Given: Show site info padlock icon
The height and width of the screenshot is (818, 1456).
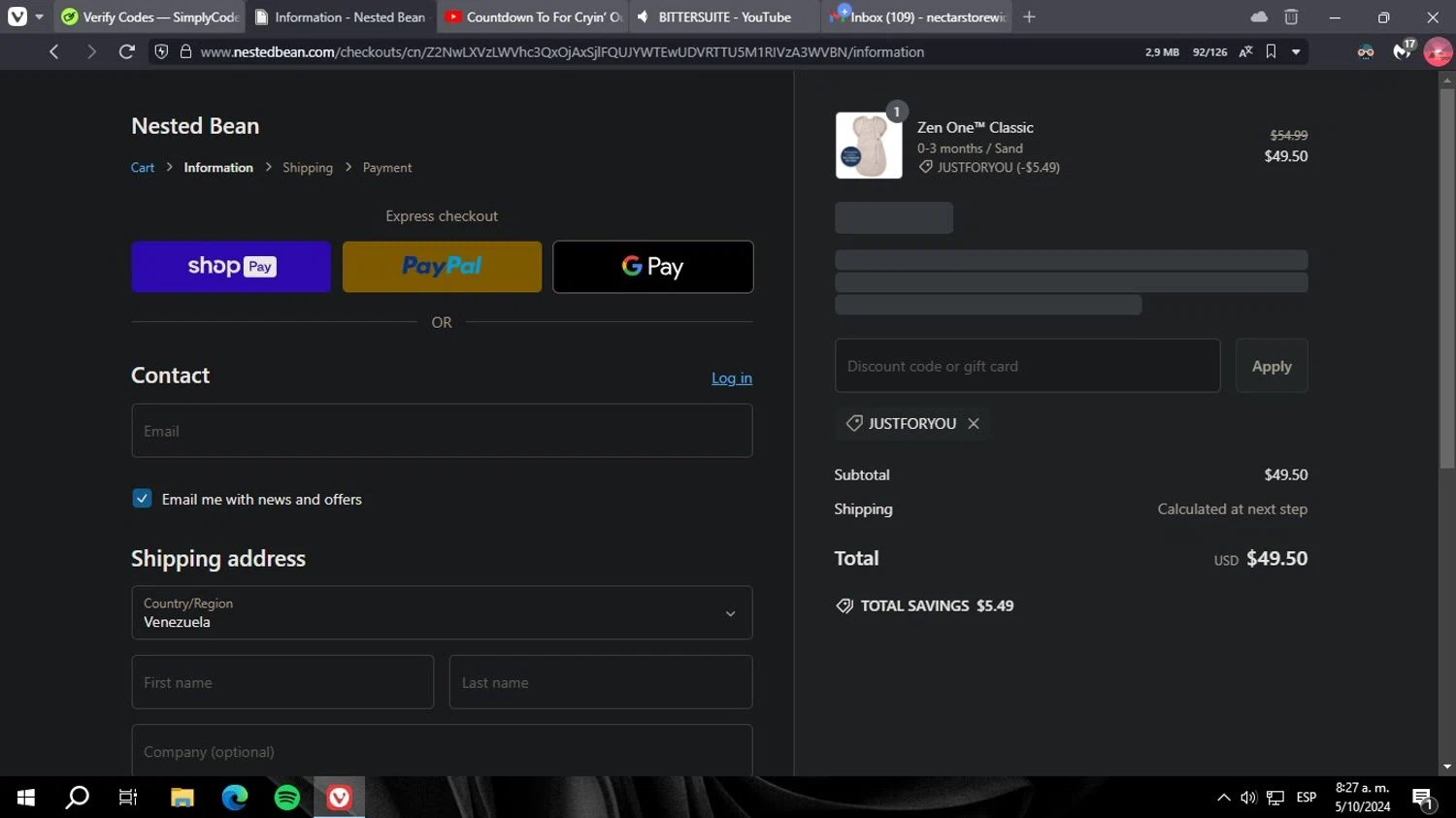Looking at the screenshot, I should click(185, 51).
